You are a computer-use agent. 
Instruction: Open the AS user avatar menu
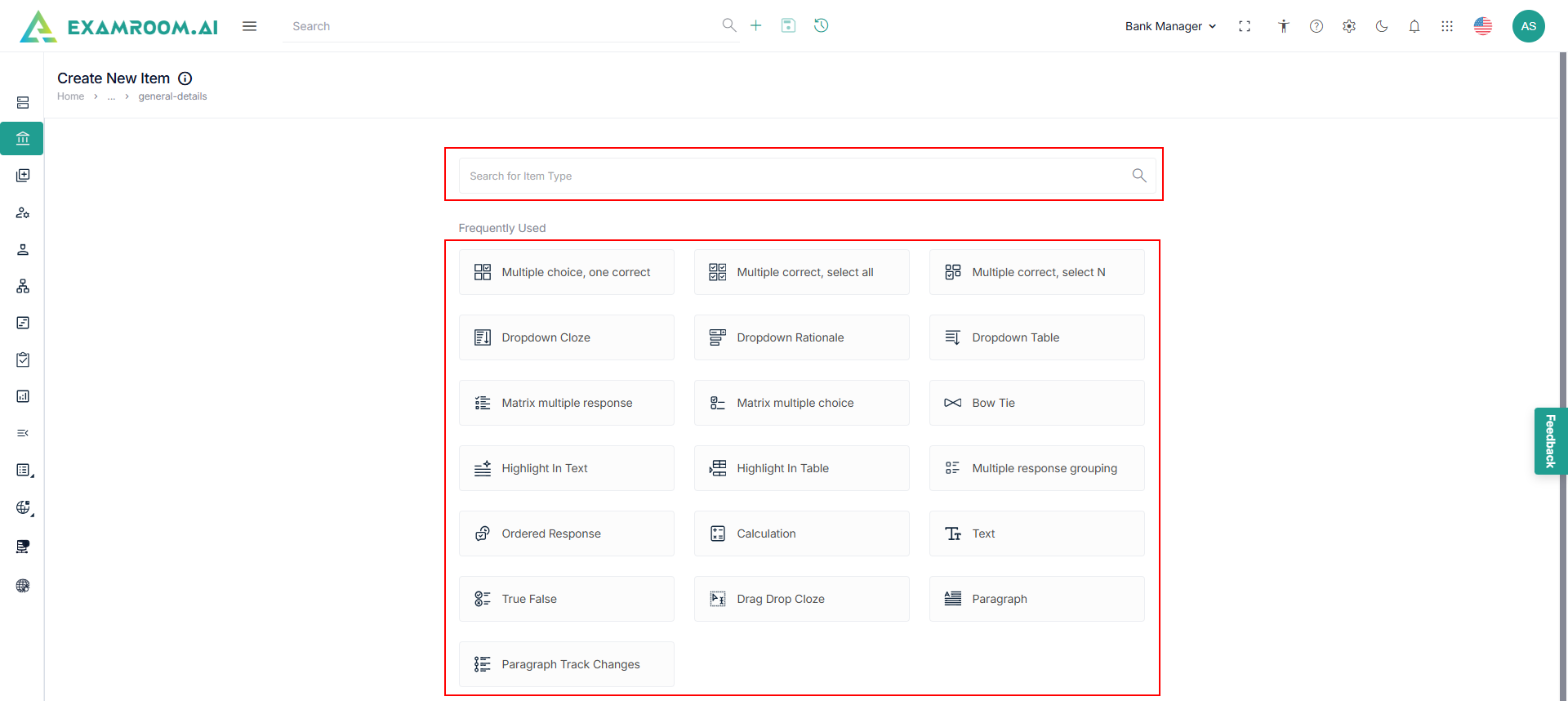[1528, 26]
